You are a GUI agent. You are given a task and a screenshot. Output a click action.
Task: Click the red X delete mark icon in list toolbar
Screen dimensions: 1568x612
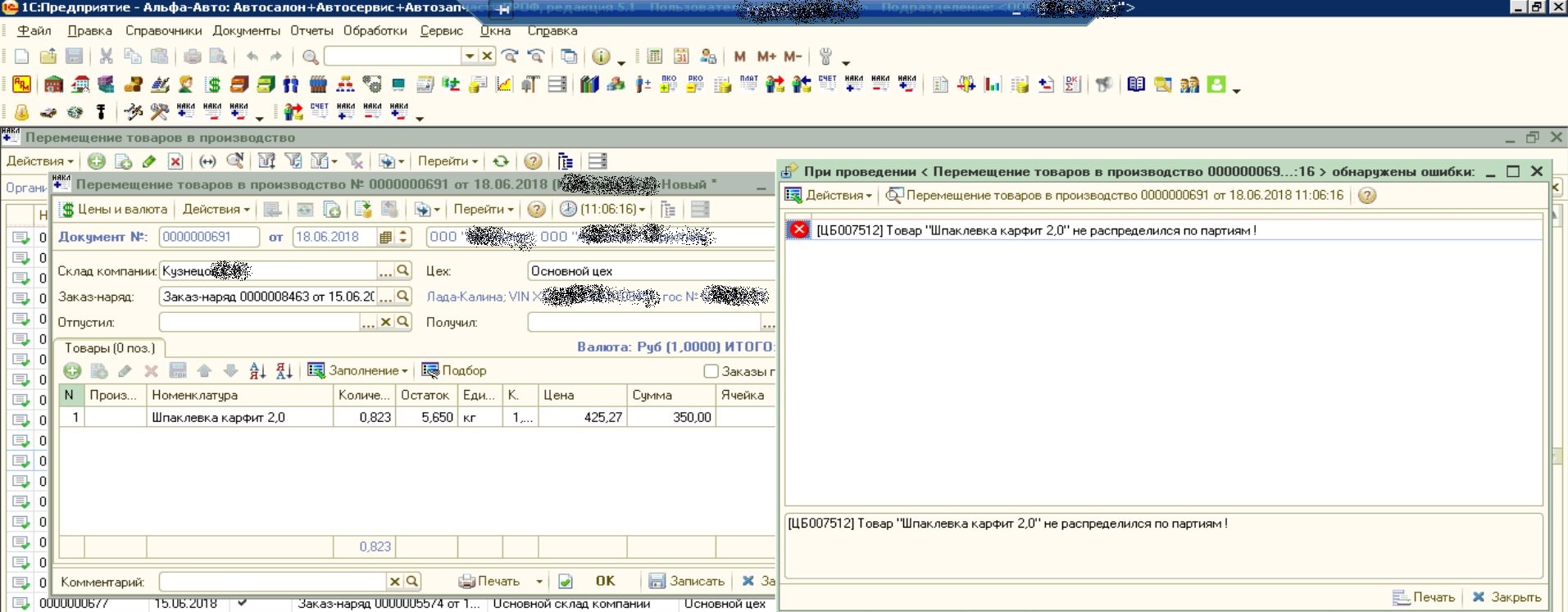[x=175, y=161]
